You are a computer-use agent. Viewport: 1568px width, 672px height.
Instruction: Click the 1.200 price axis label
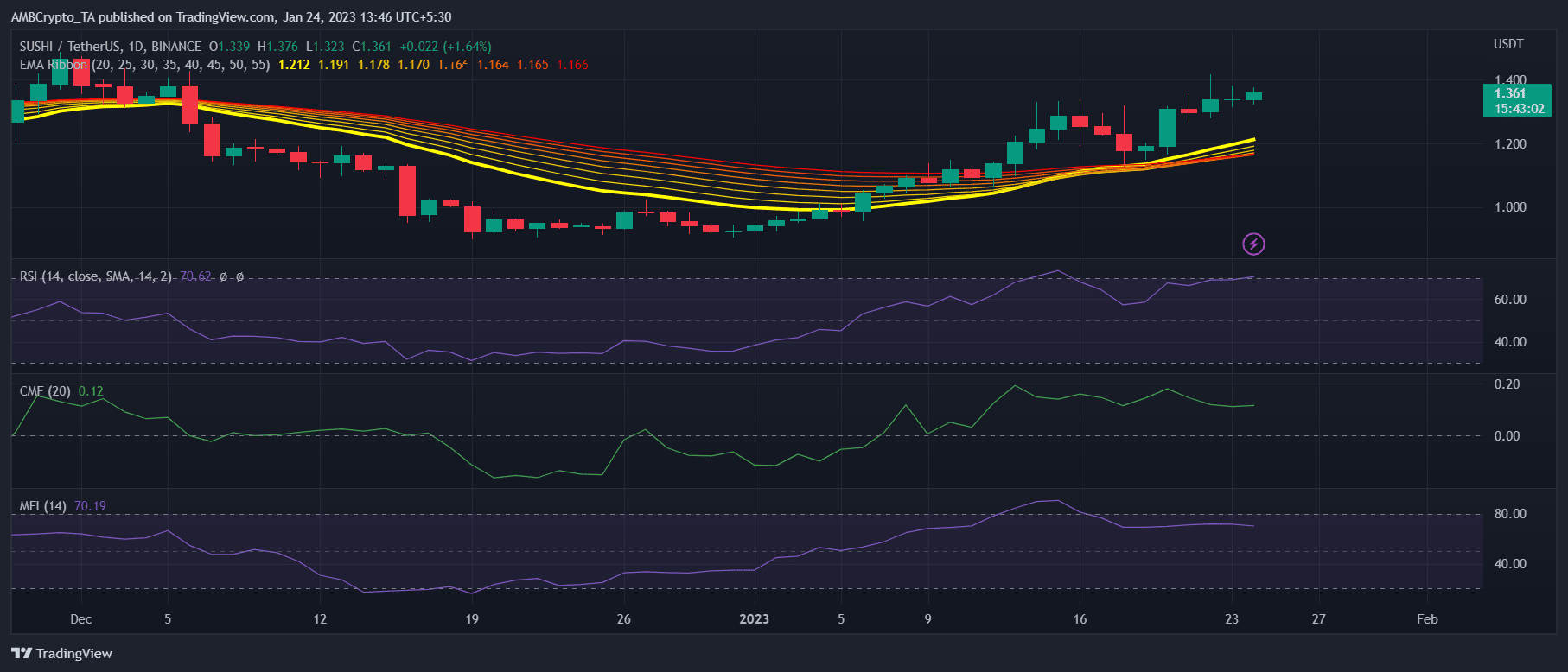pyautogui.click(x=1511, y=144)
